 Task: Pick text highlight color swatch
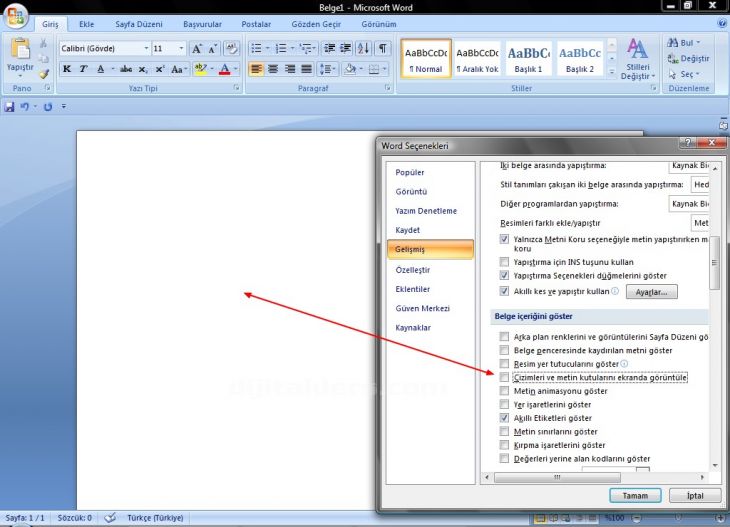(201, 69)
